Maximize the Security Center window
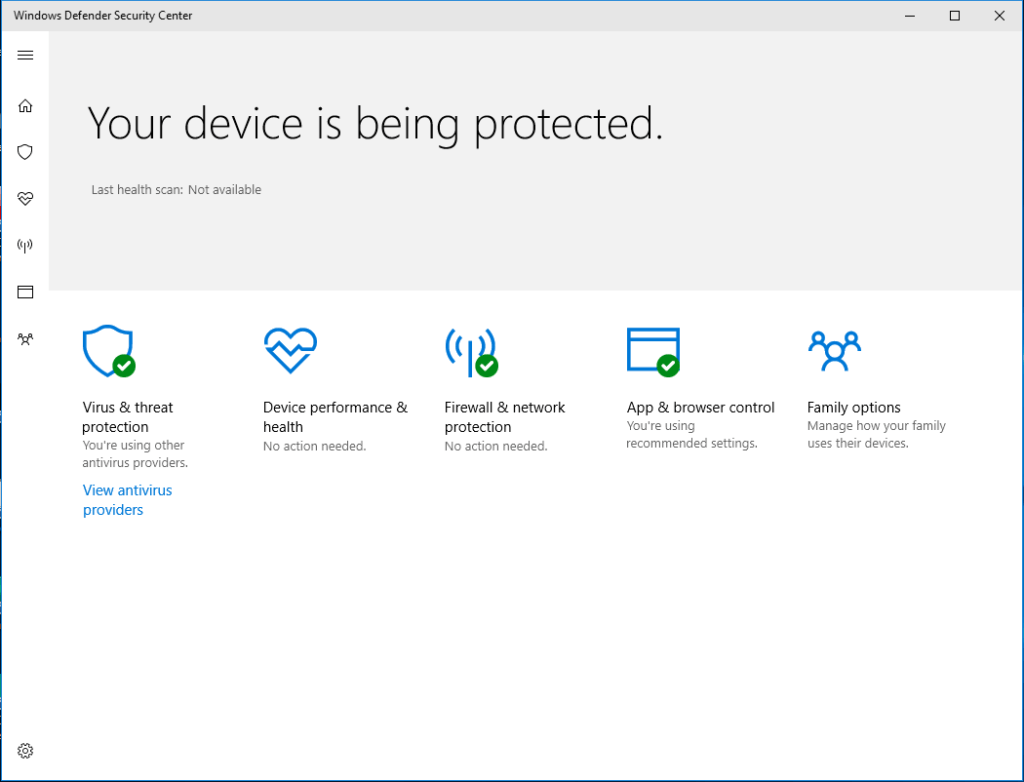 [955, 16]
